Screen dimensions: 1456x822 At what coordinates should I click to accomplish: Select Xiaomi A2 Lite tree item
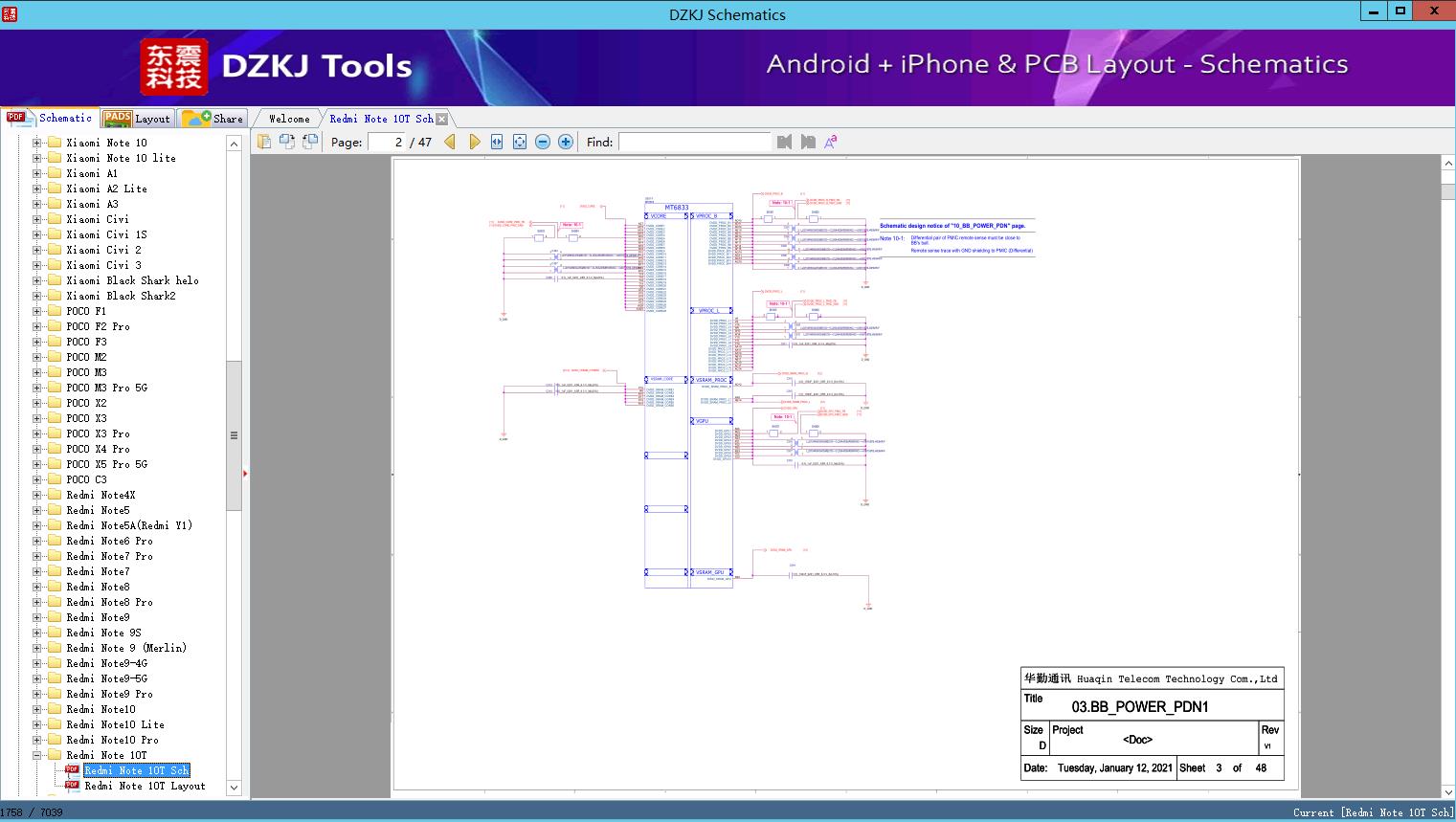point(106,189)
